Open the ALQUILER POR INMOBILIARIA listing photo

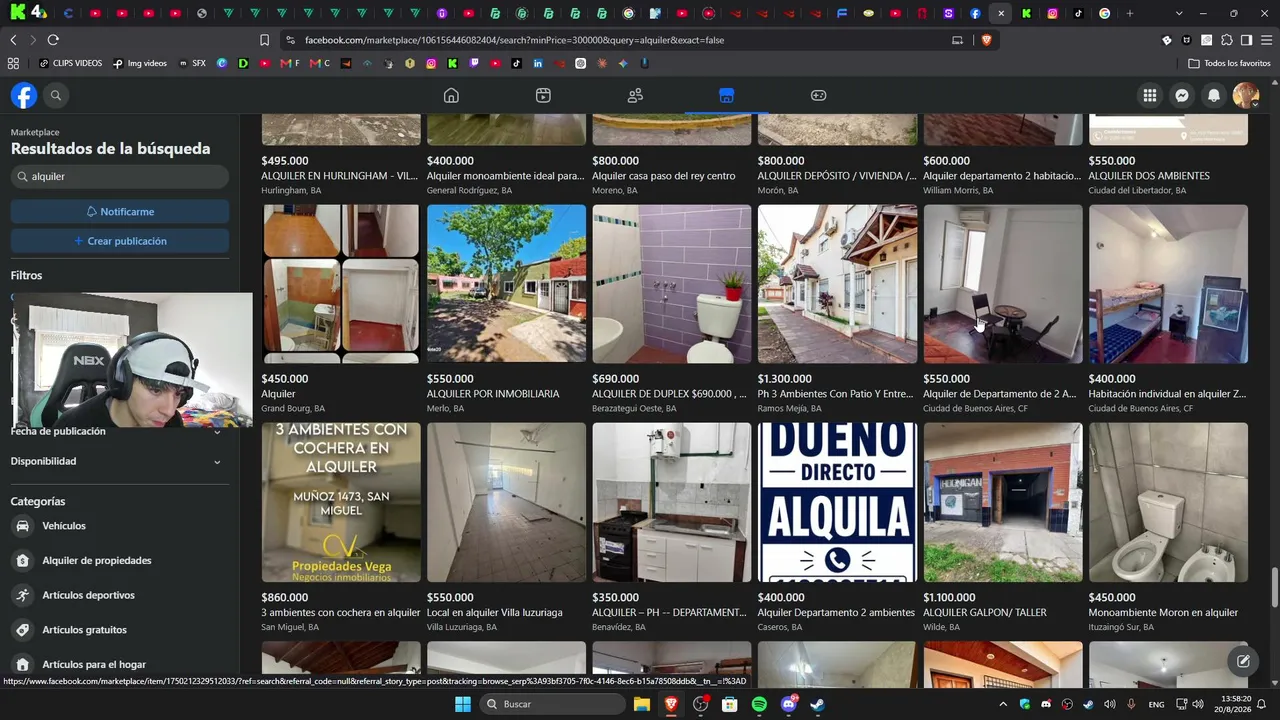(506, 284)
